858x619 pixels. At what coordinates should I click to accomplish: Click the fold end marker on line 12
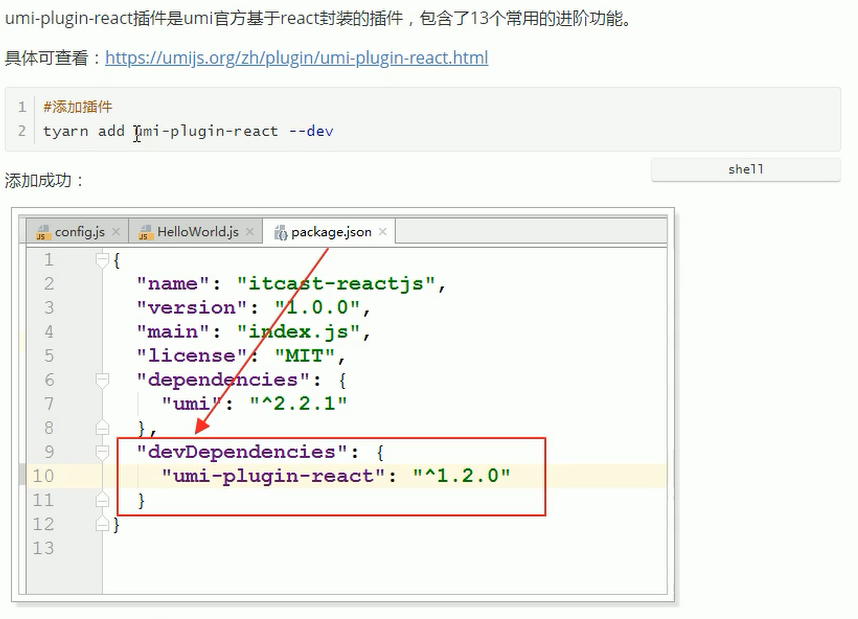[x=102, y=524]
